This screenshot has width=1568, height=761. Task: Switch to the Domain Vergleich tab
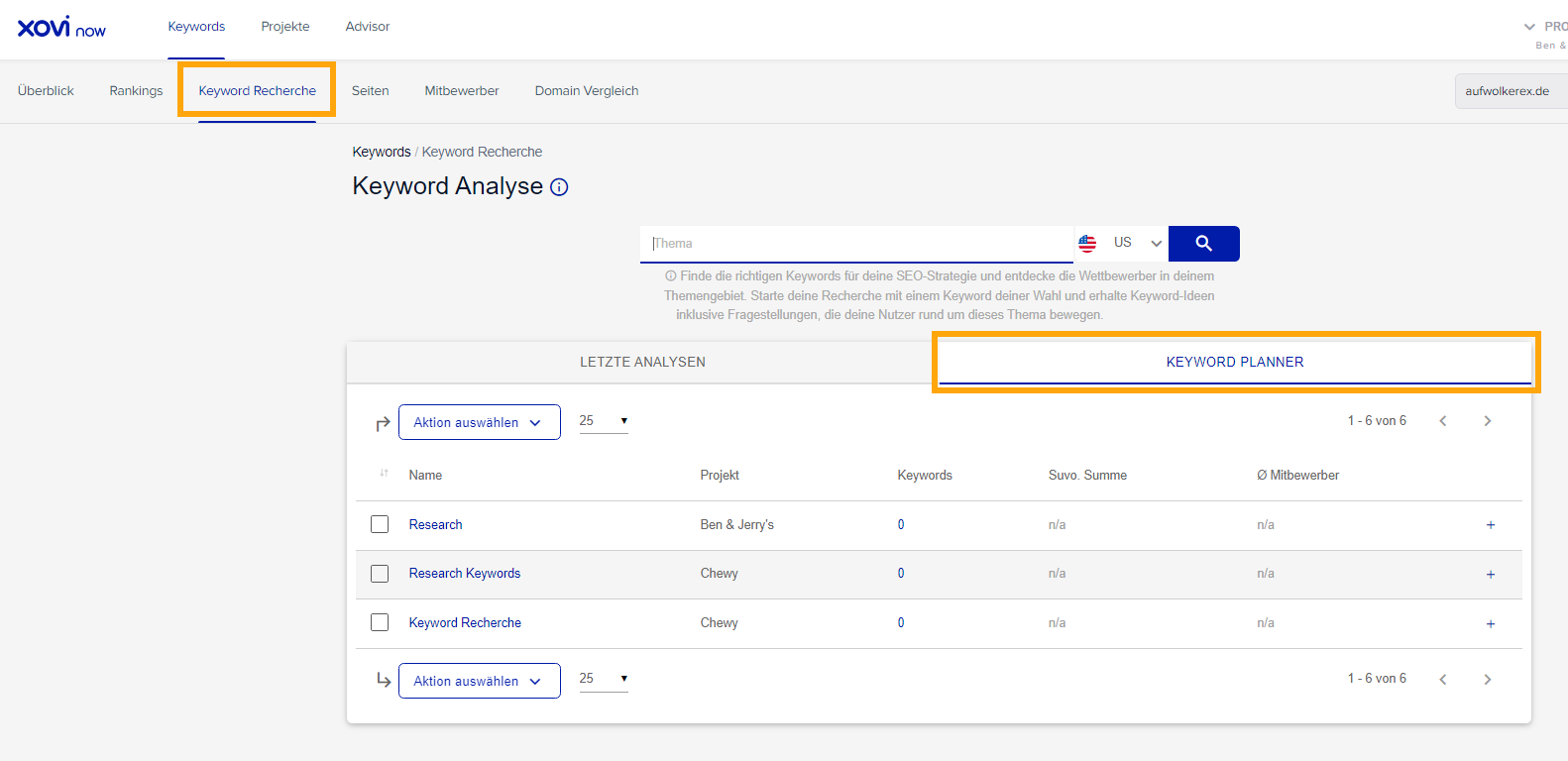(587, 91)
